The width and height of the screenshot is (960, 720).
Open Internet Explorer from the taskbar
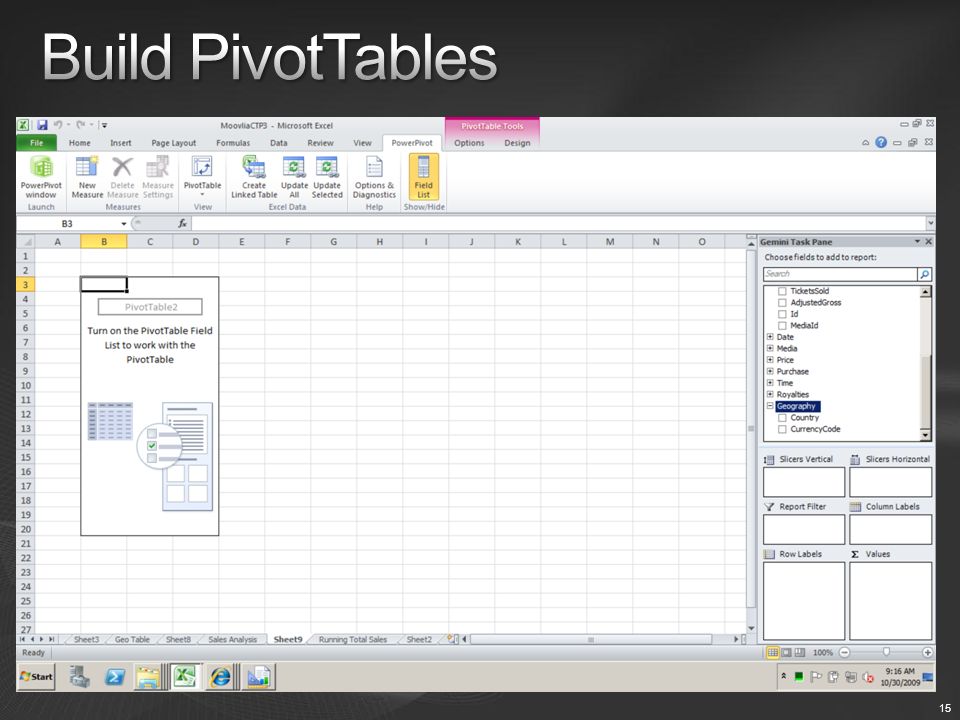220,677
